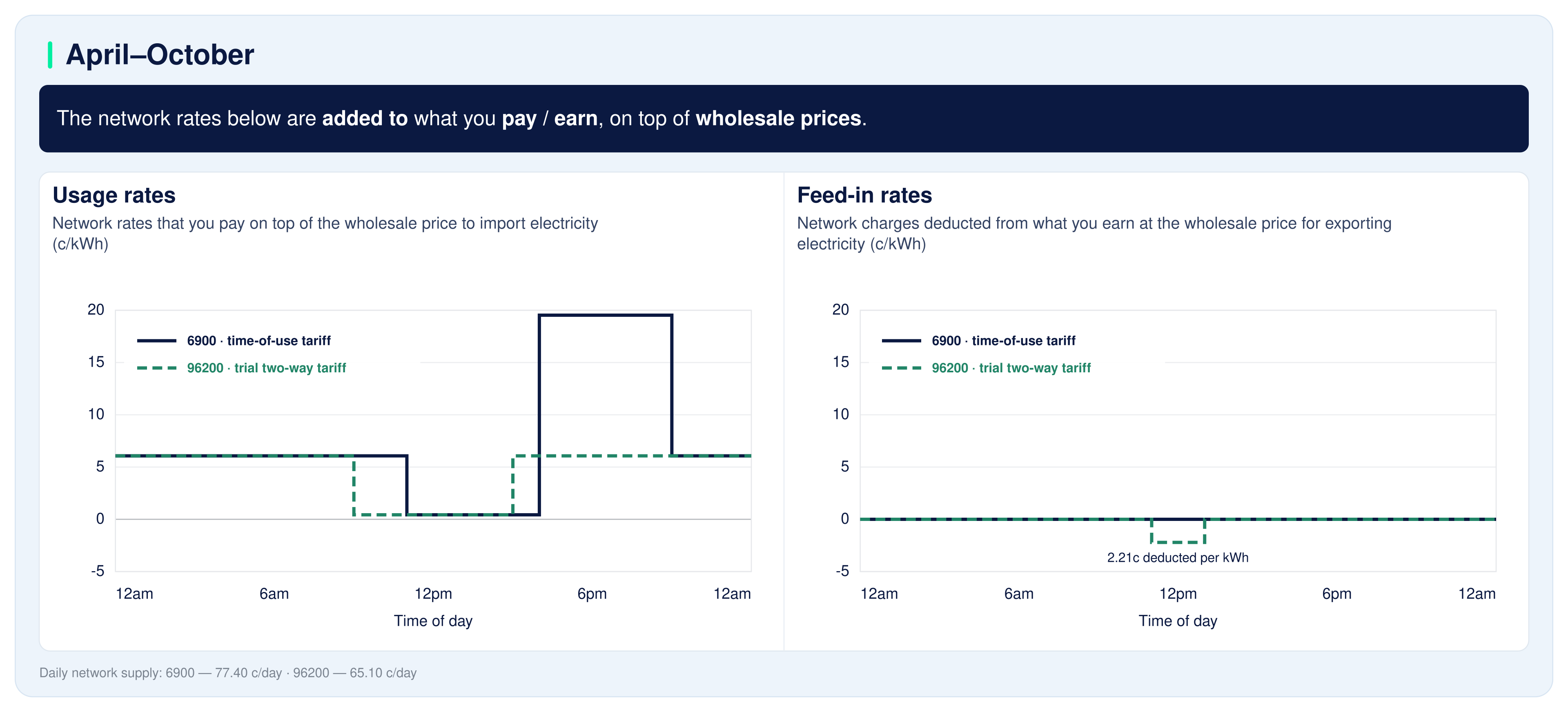Click the dark network rates info banner
Screen dimensions: 1568x712
click(784, 119)
